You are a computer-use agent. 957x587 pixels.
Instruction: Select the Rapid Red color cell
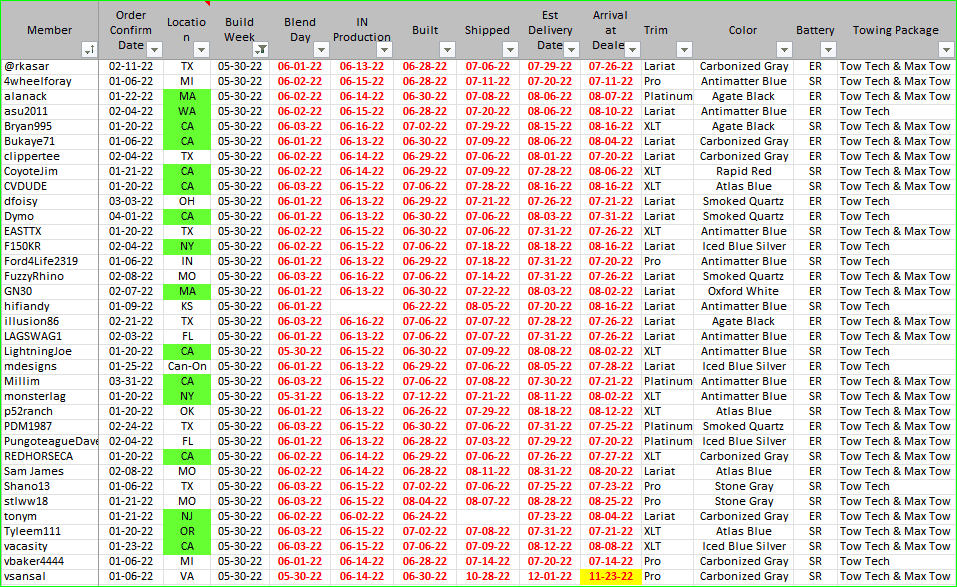743,171
